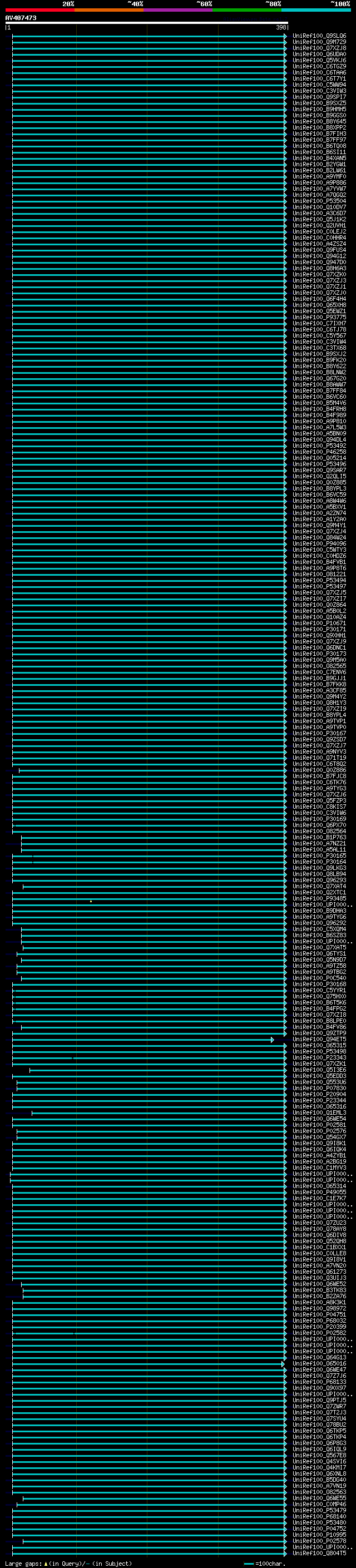Select hit UniRef100_B8Y645
This screenshot has width=356, height=1568.
[x=319, y=121]
